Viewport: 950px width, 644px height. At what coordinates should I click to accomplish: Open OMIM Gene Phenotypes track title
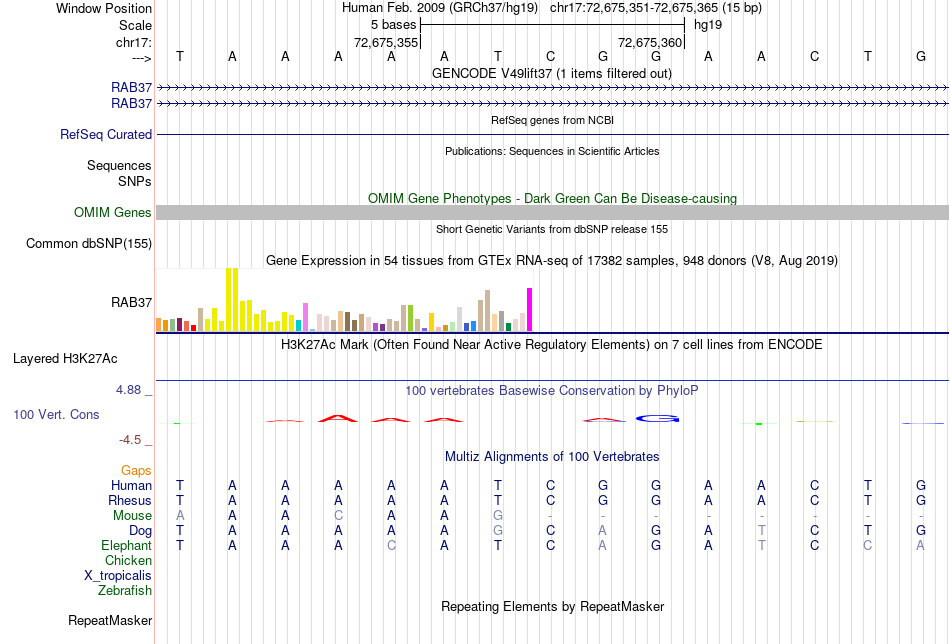(553, 199)
